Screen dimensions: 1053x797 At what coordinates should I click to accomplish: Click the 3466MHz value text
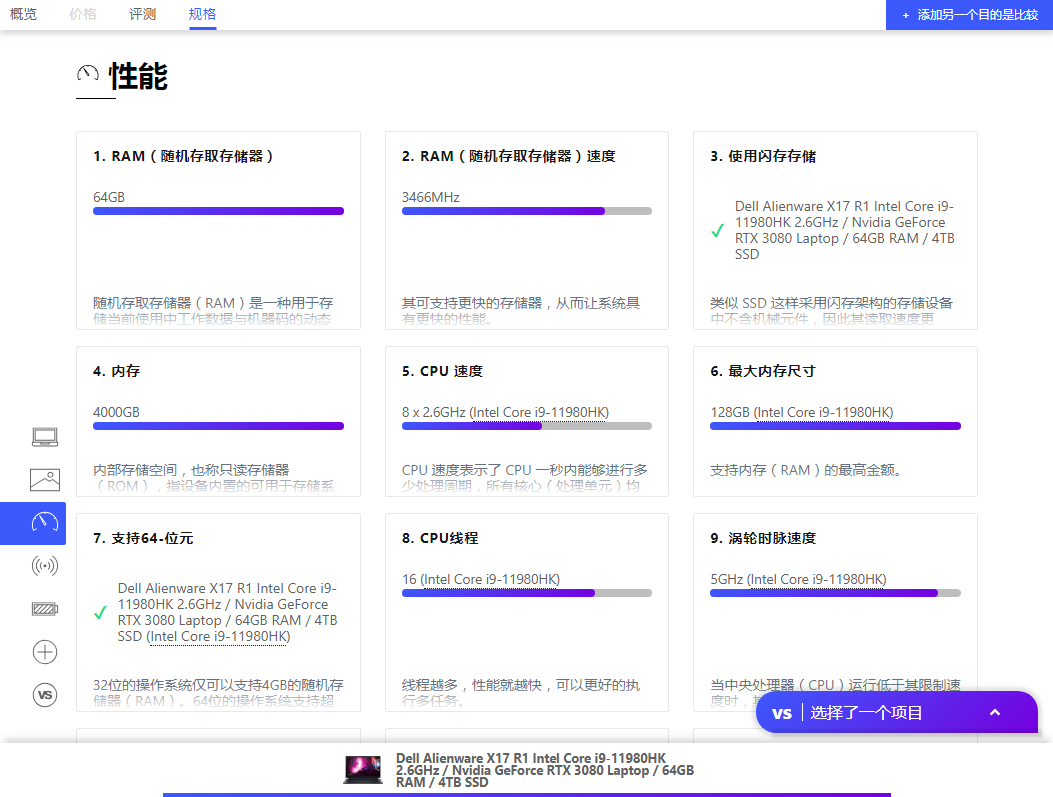pos(430,197)
